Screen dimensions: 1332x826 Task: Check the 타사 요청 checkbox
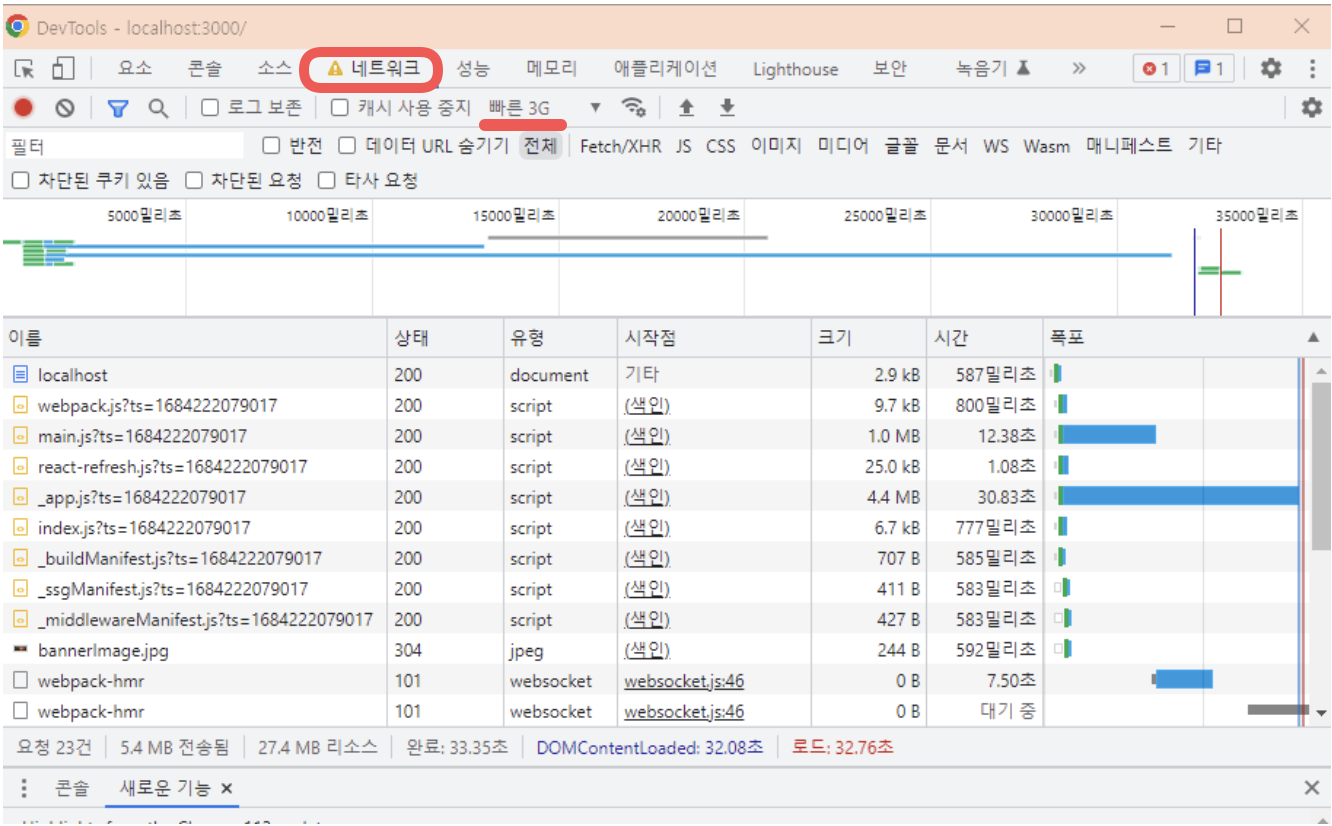pos(326,181)
